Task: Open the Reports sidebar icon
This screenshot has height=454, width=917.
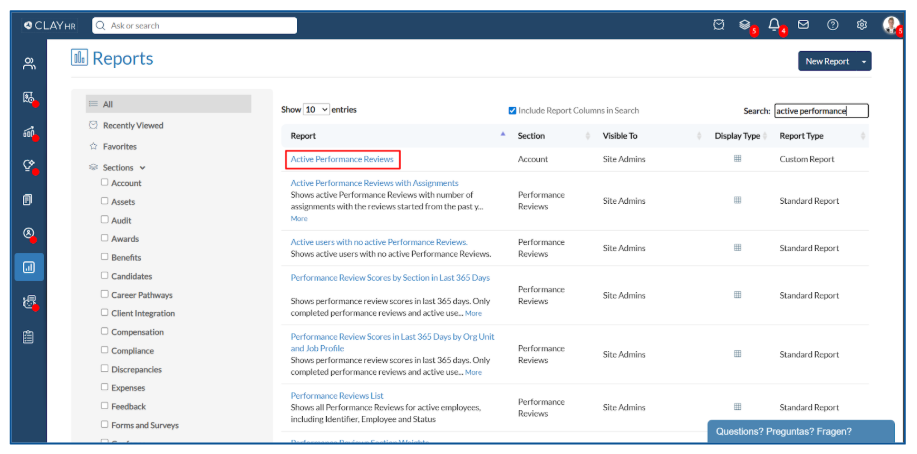Action: click(29, 267)
